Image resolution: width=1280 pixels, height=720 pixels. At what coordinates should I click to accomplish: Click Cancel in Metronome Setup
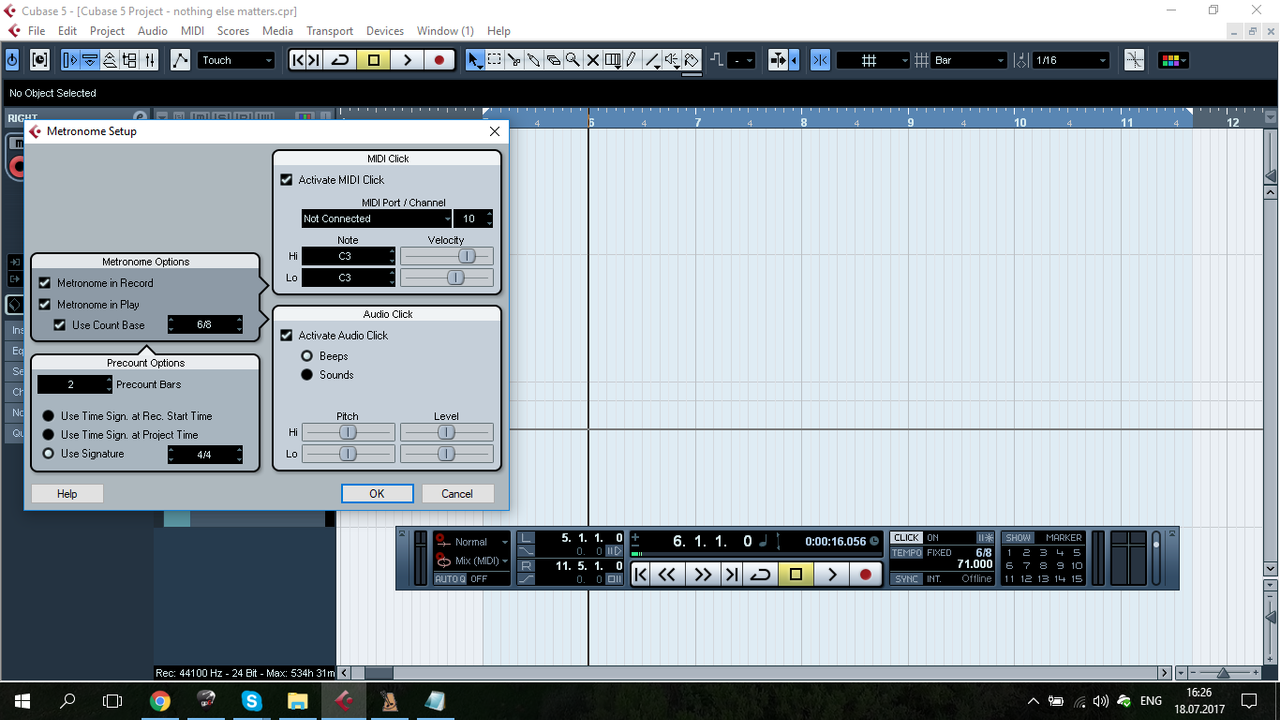pyautogui.click(x=457, y=494)
